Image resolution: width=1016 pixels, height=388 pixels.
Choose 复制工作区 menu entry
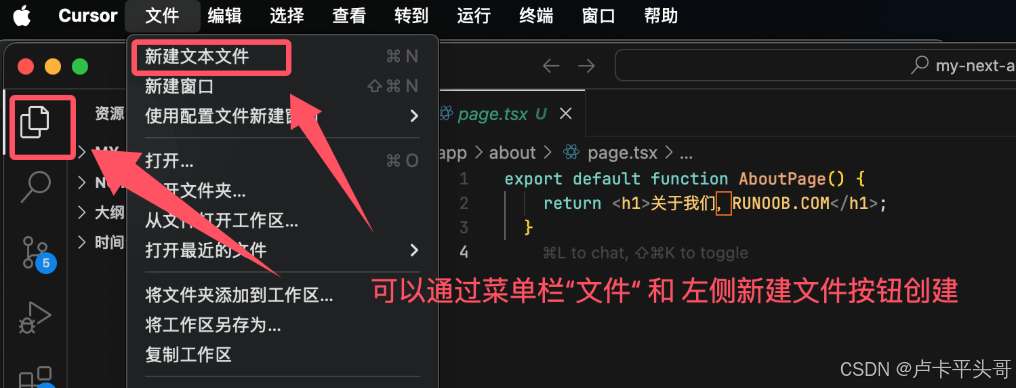click(282, 355)
